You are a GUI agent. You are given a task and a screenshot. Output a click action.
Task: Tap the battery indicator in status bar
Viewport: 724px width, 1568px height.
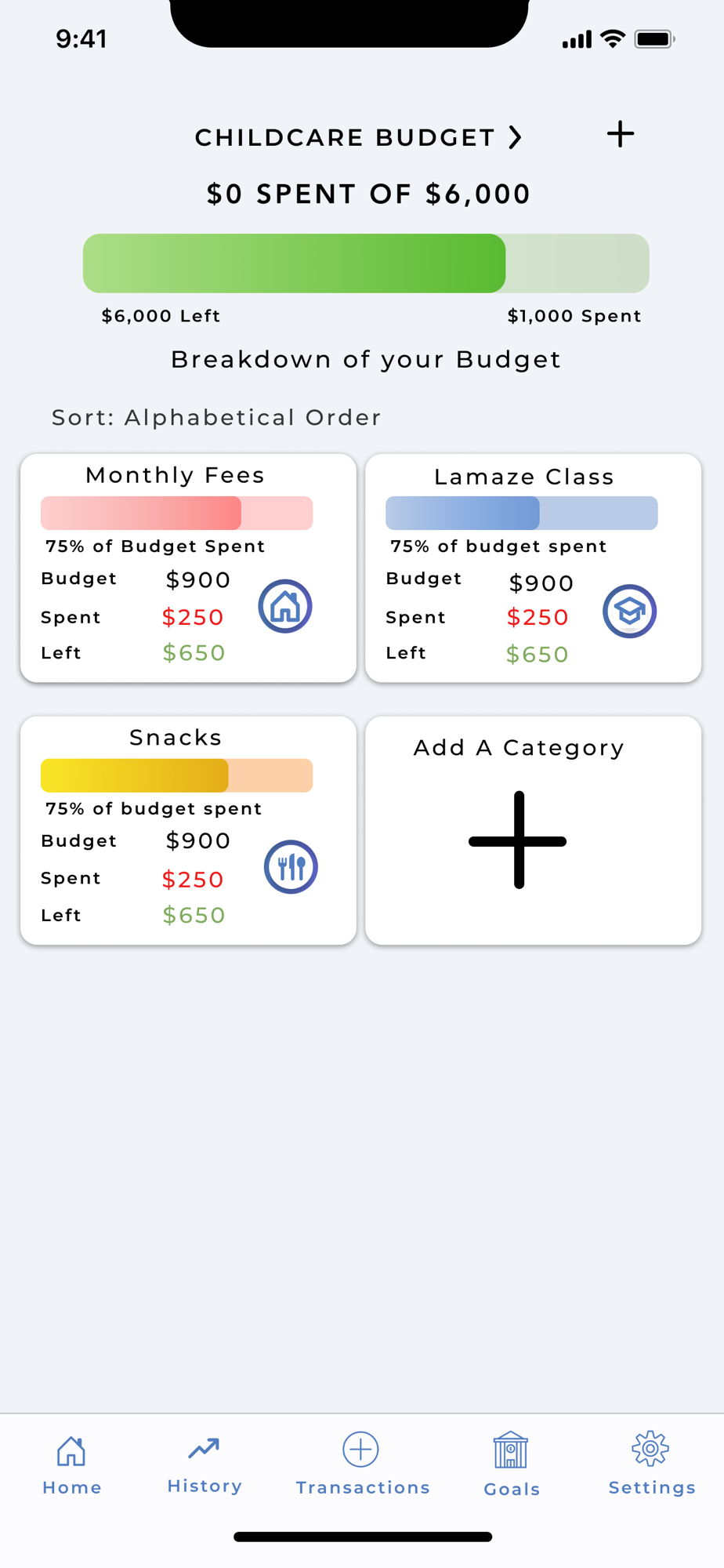(655, 39)
